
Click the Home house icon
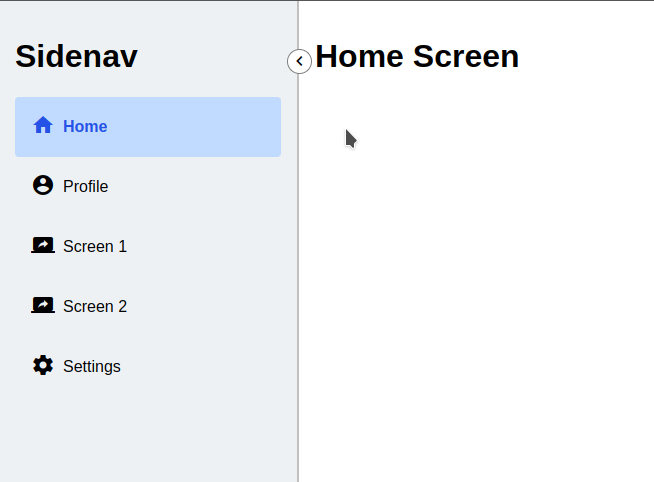click(43, 125)
